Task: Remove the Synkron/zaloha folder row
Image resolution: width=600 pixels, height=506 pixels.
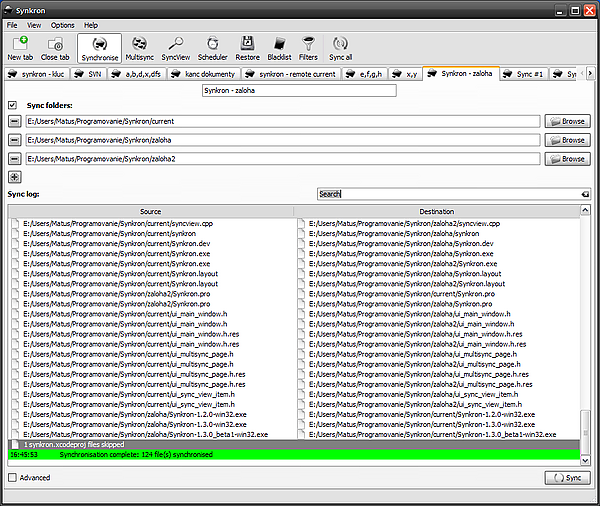Action: [15, 140]
